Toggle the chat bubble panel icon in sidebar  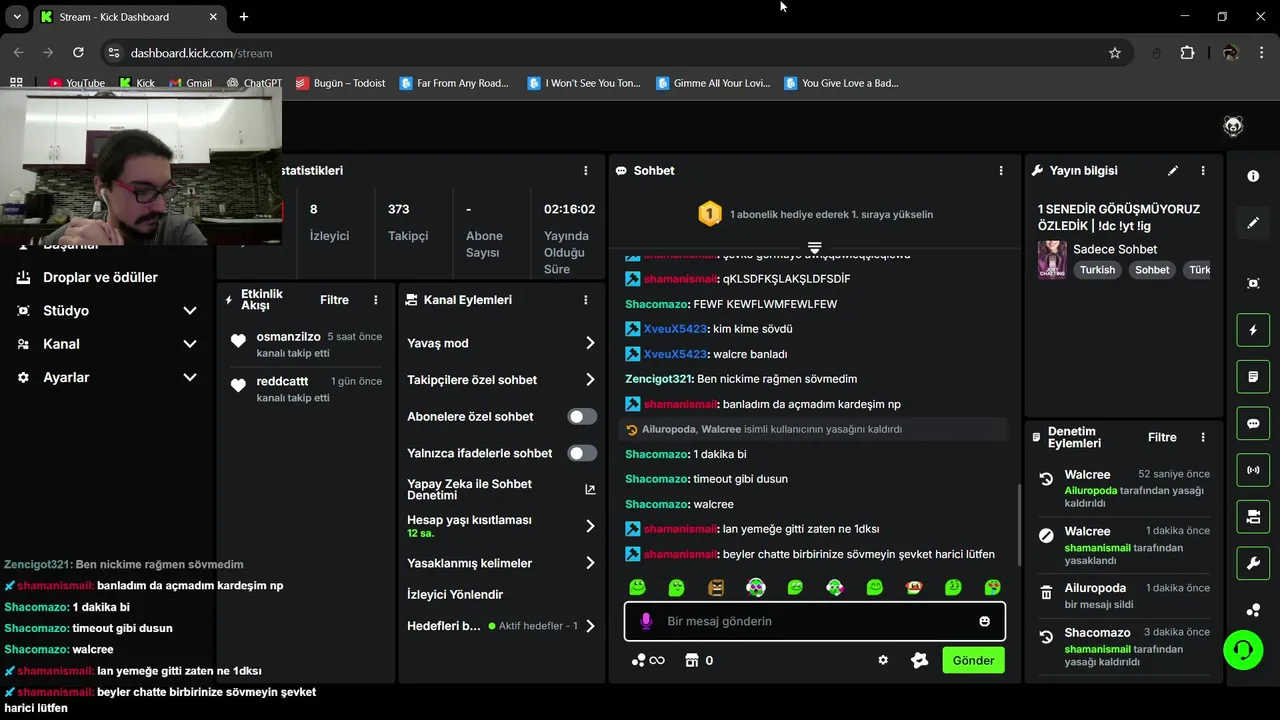(x=1253, y=424)
